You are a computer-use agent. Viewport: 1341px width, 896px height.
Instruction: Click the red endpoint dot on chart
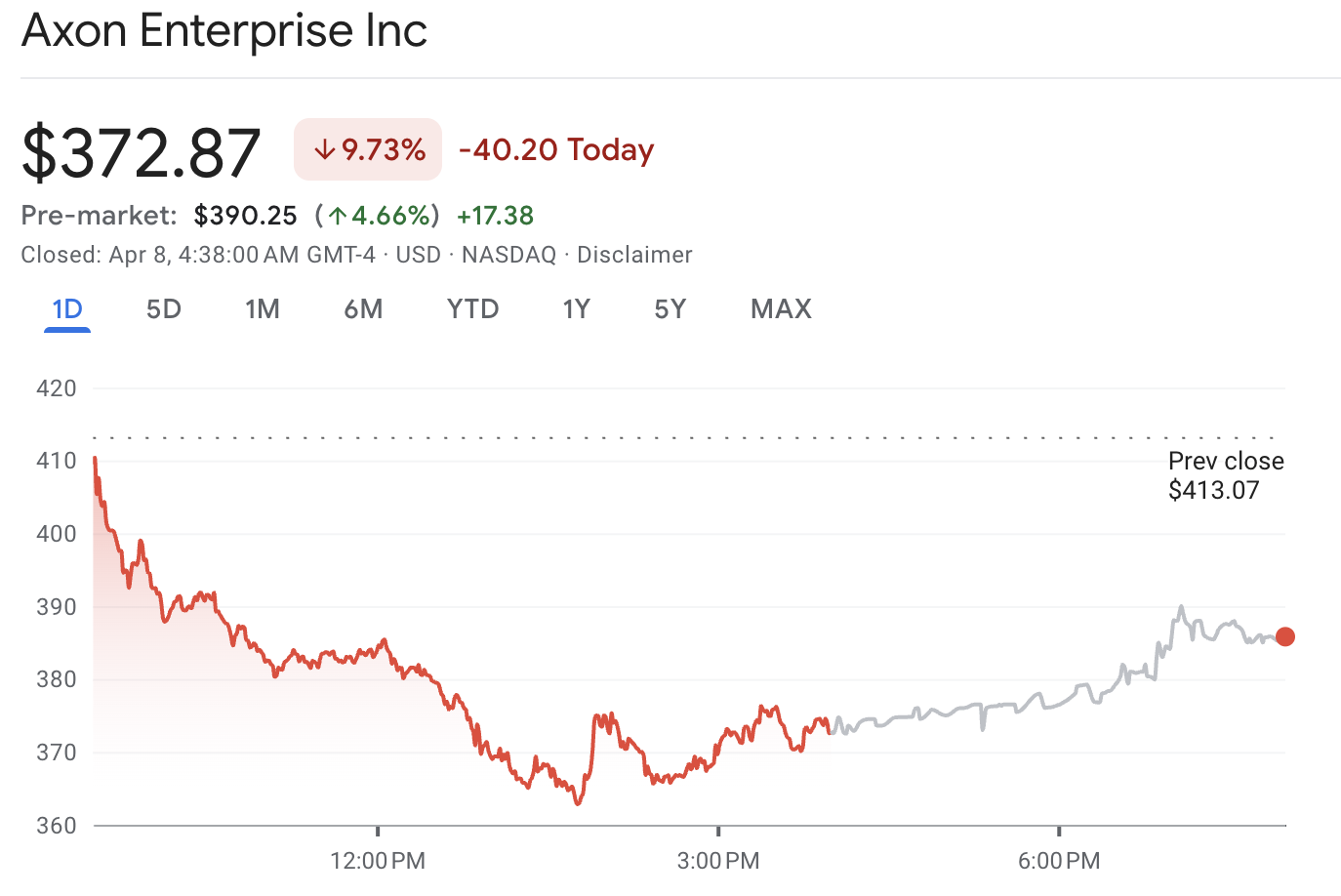[1285, 636]
